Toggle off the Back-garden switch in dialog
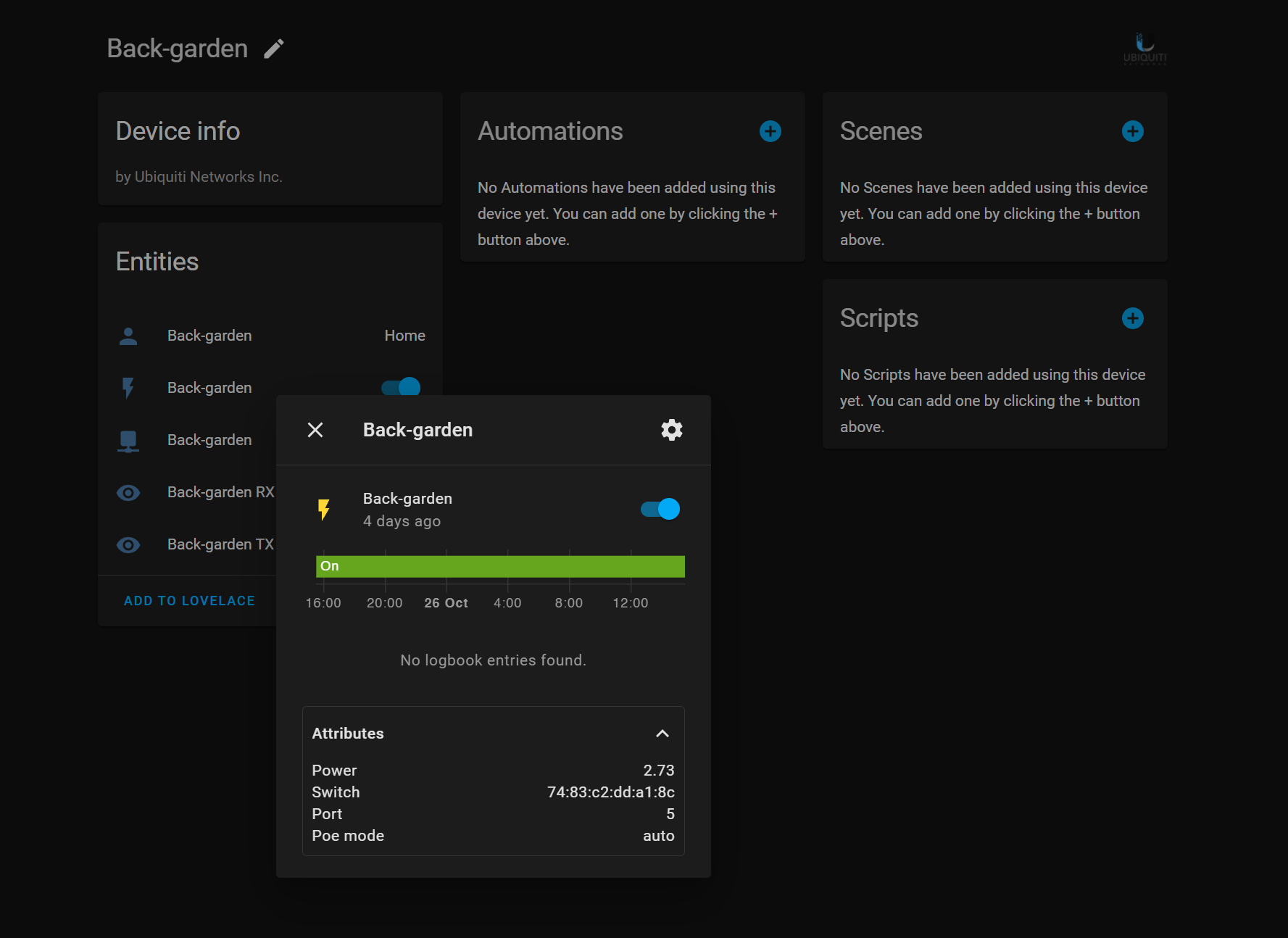Image resolution: width=1288 pixels, height=938 pixels. [660, 509]
